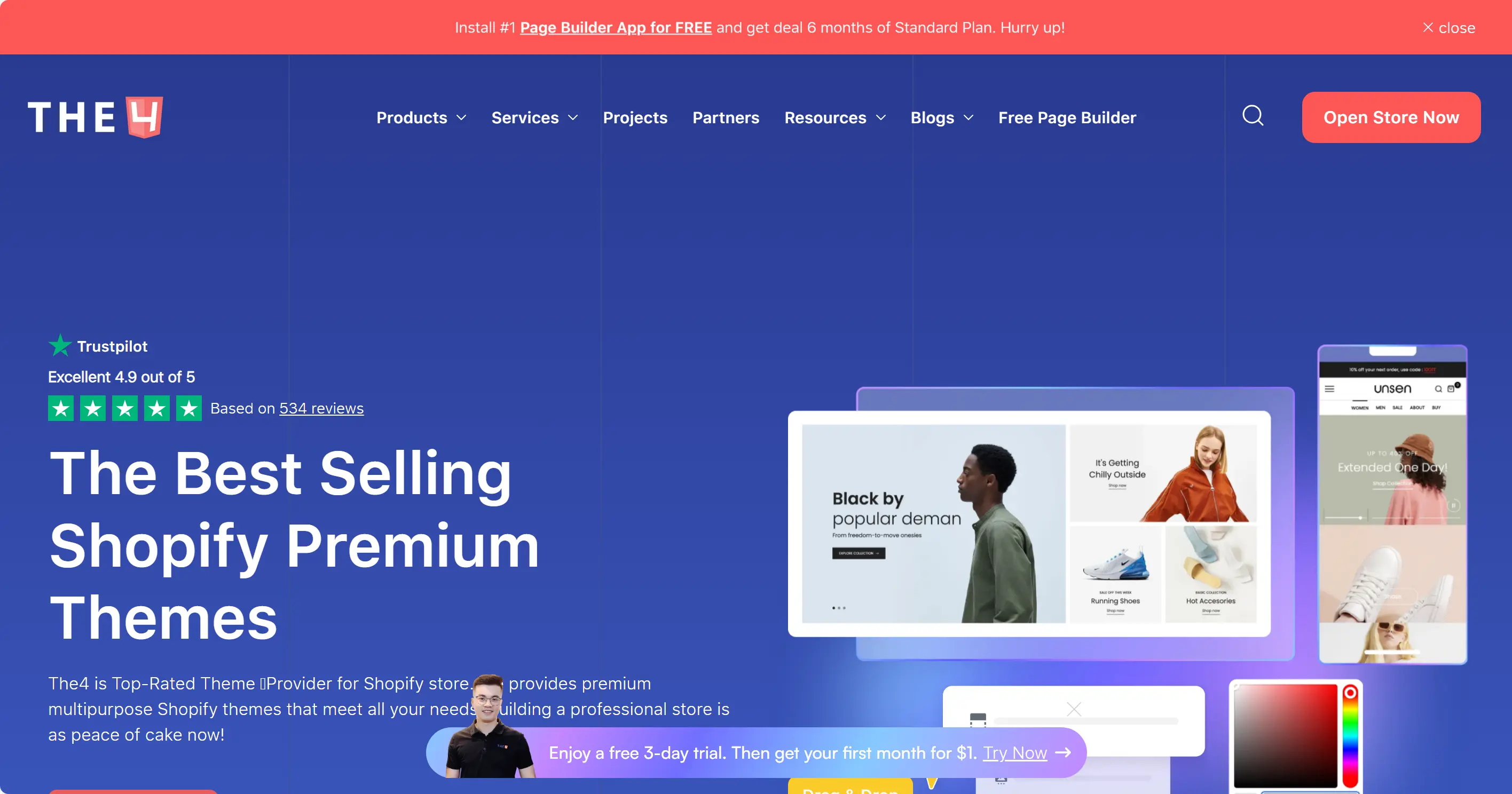
Task: Expand the Resources dropdown menu
Action: (836, 117)
